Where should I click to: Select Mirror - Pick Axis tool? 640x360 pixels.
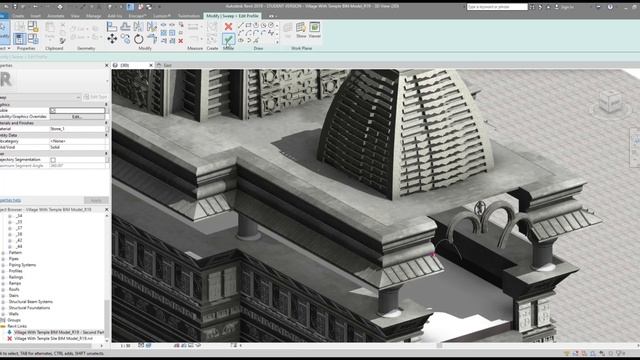[x=139, y=27]
